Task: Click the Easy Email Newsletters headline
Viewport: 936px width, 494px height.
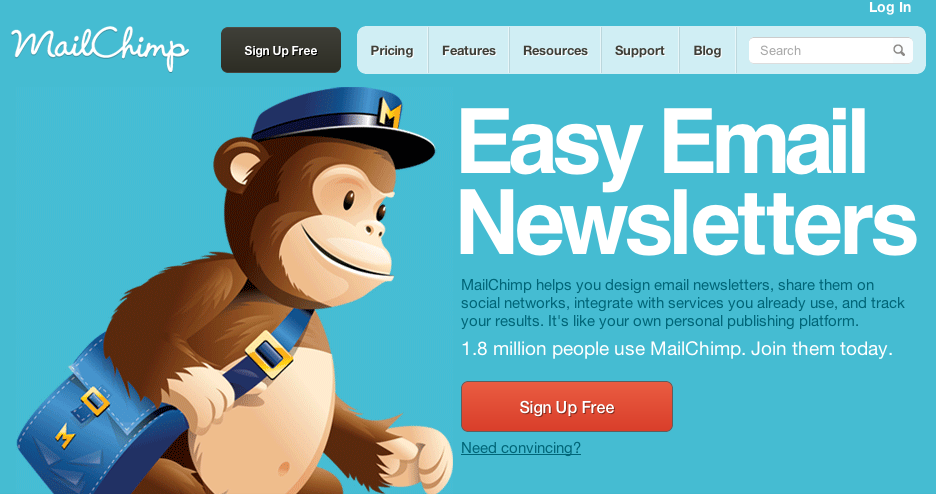Action: click(x=686, y=182)
